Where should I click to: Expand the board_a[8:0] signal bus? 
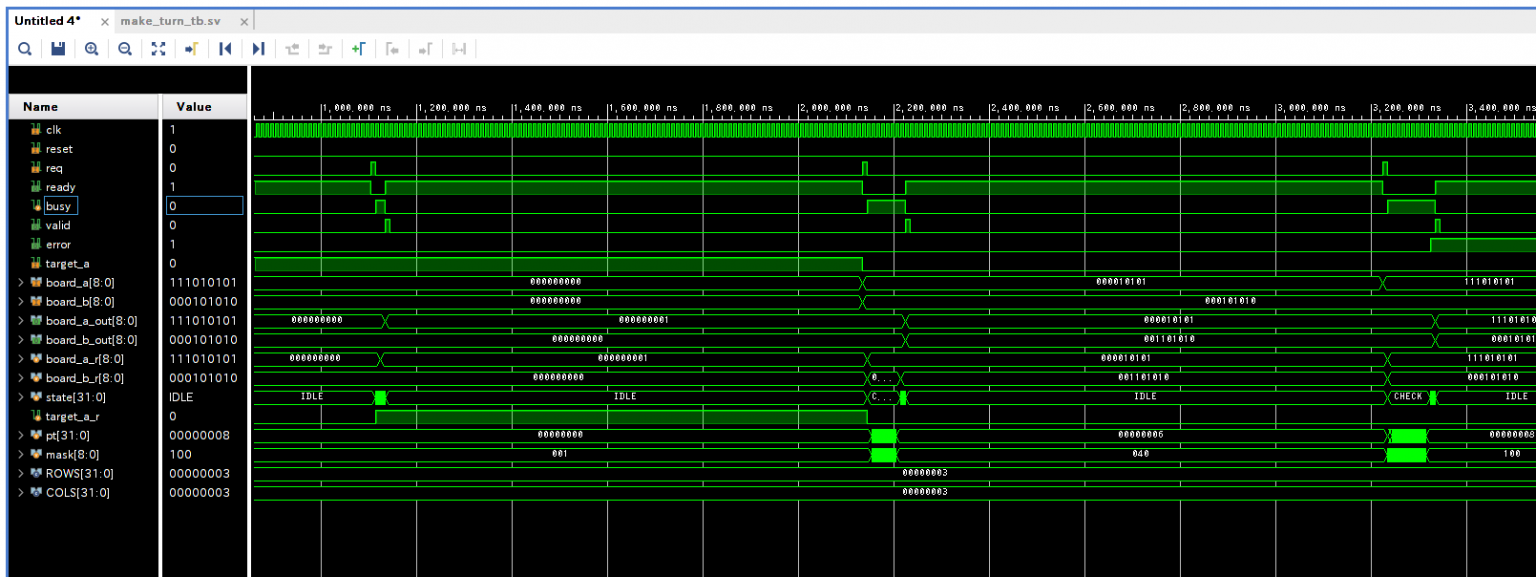click(21, 283)
